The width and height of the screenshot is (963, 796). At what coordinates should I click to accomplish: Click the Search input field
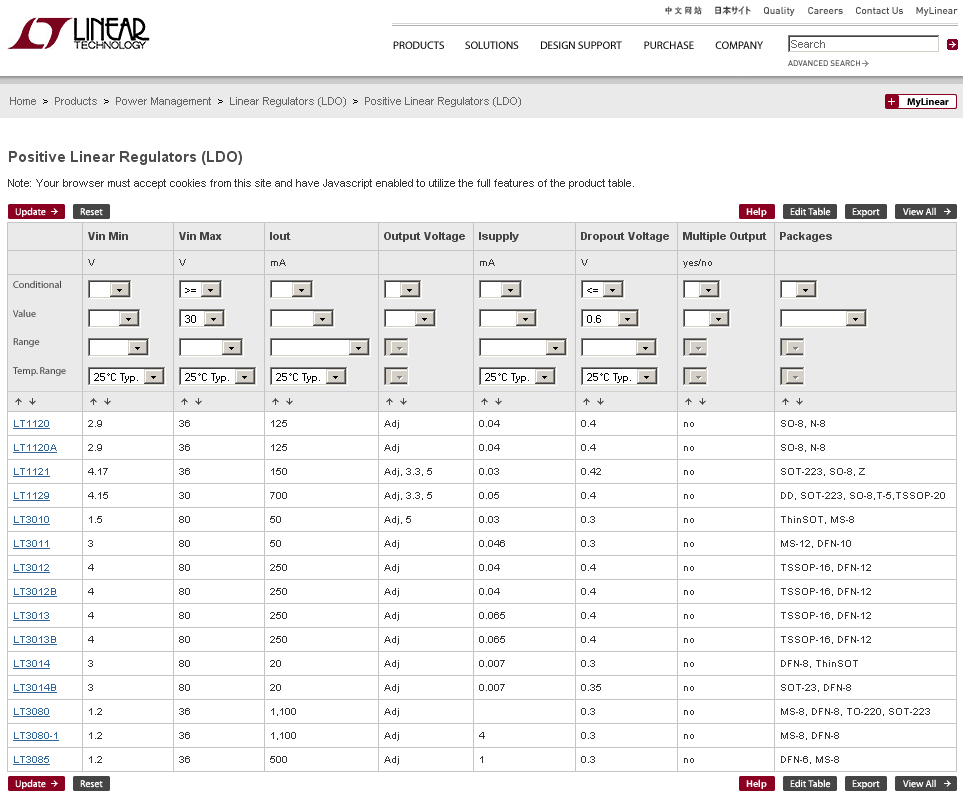(x=863, y=44)
